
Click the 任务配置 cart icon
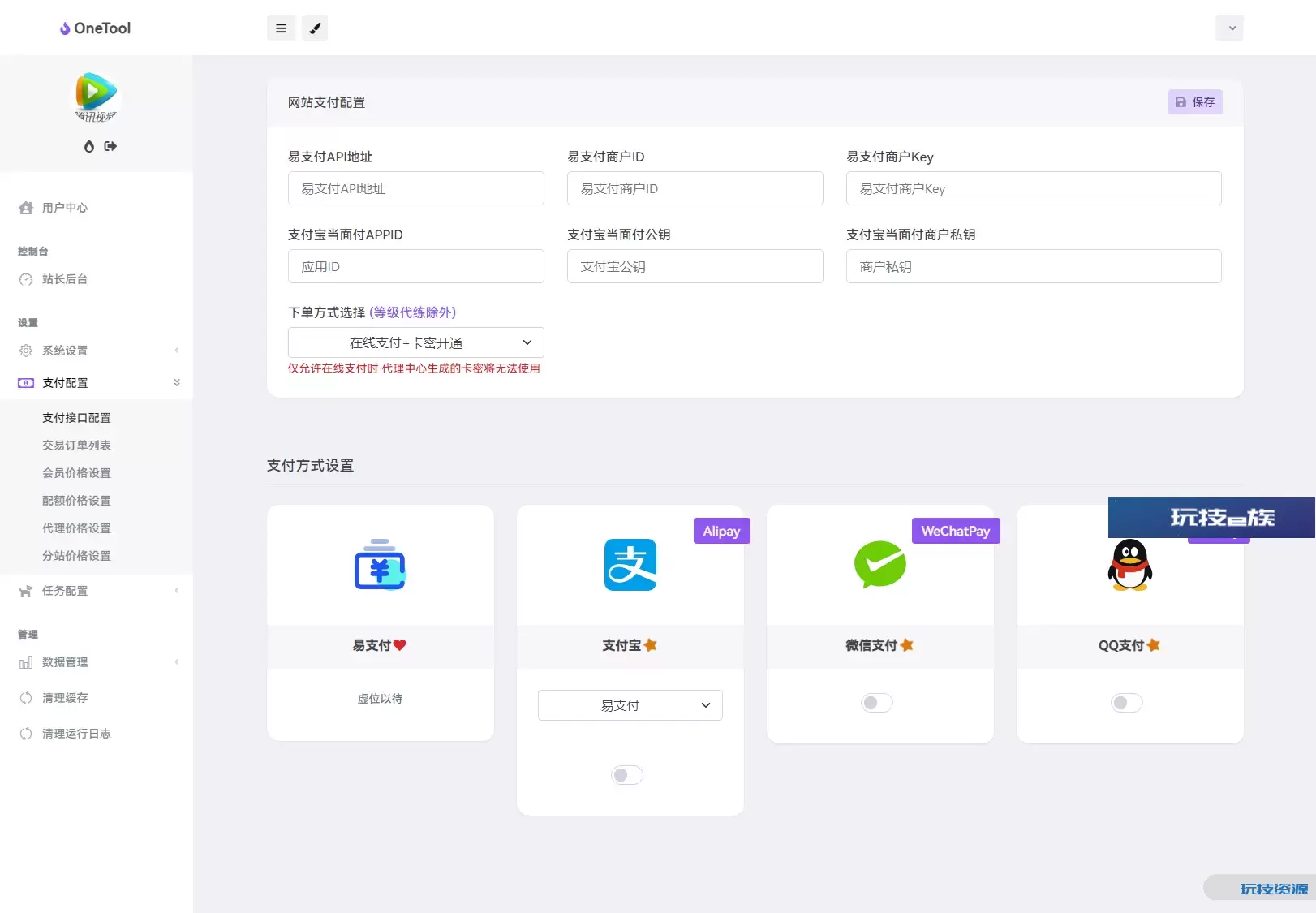(x=26, y=591)
